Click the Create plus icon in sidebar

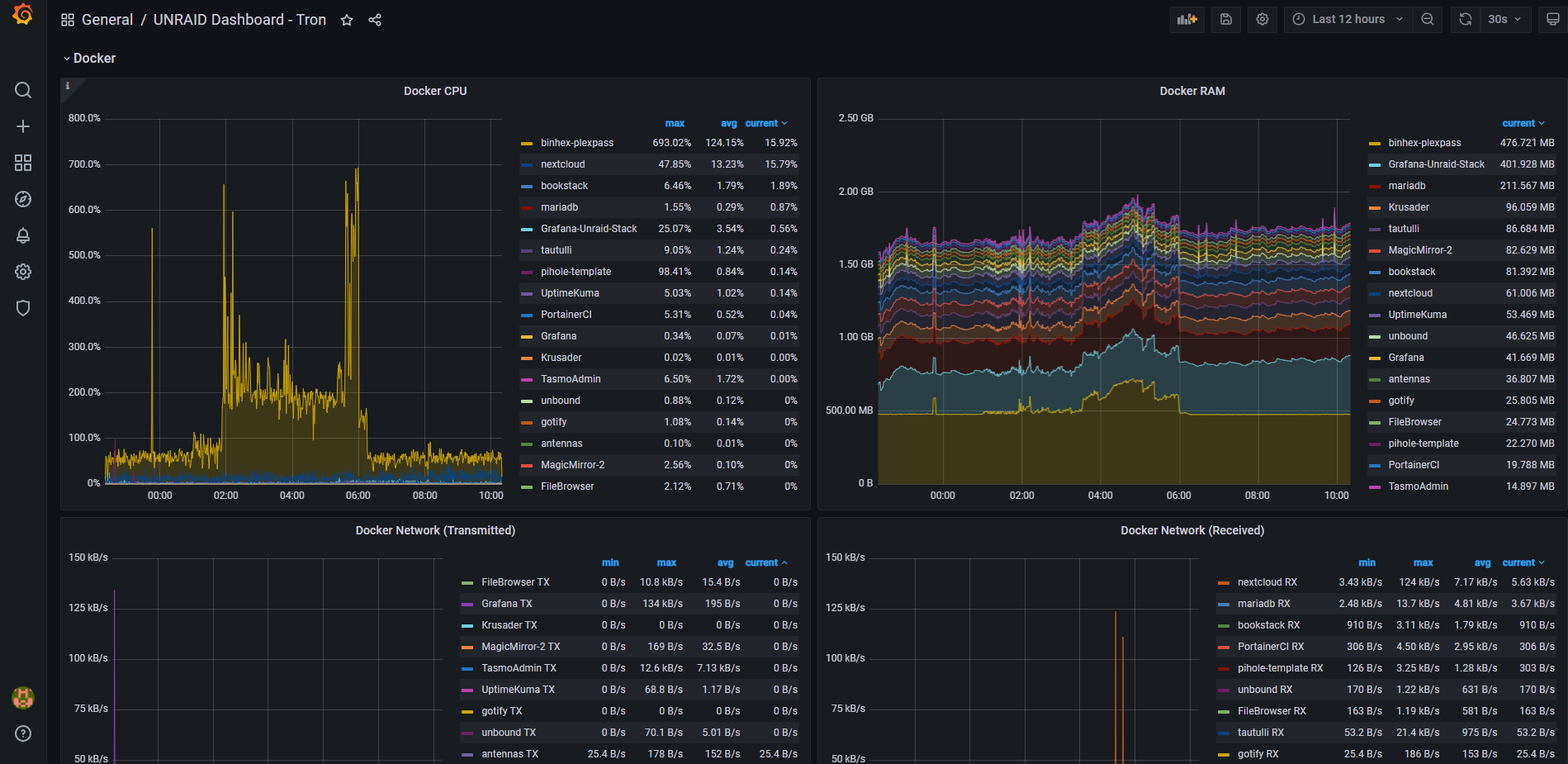(23, 126)
